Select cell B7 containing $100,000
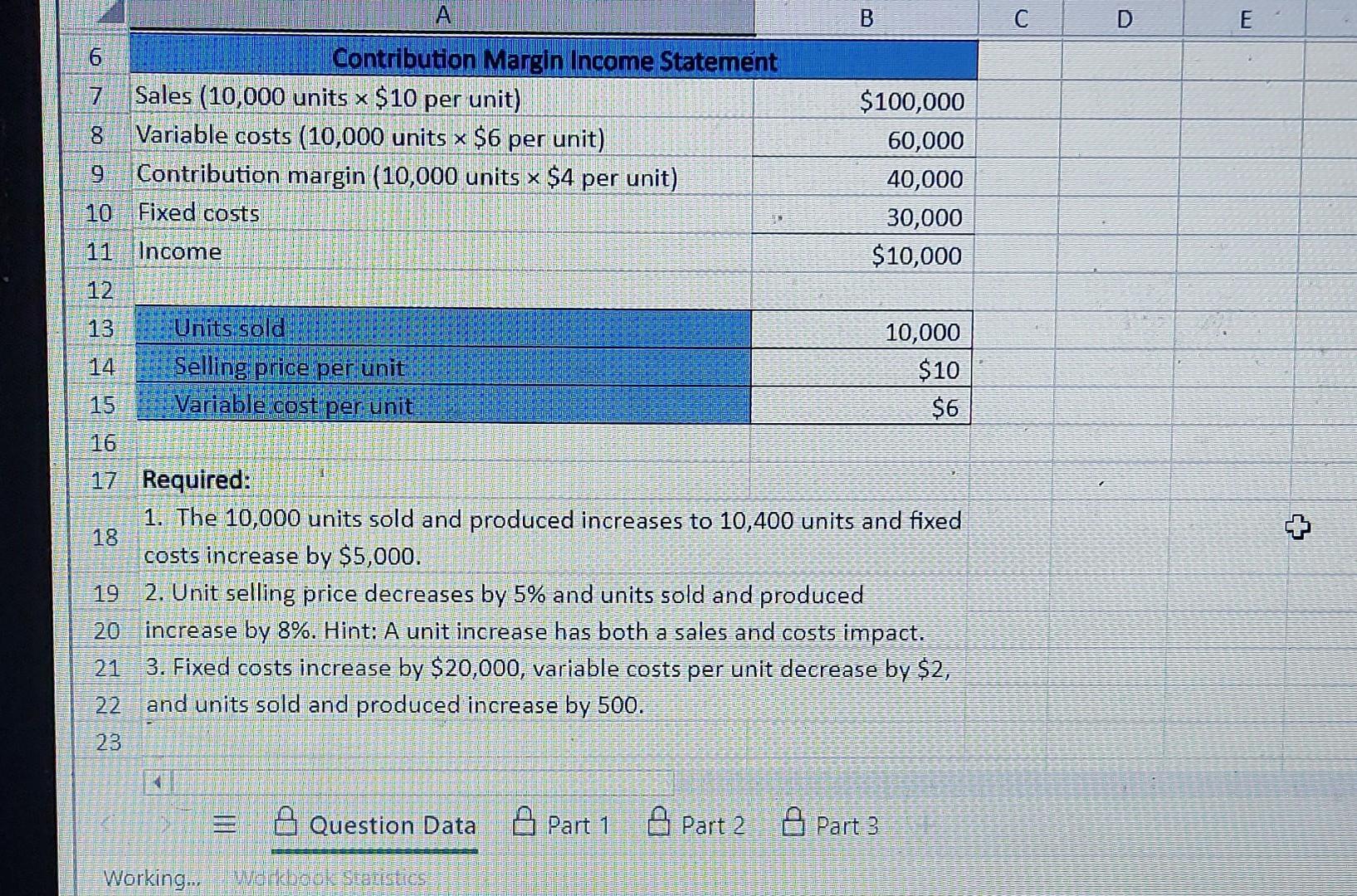 (863, 101)
